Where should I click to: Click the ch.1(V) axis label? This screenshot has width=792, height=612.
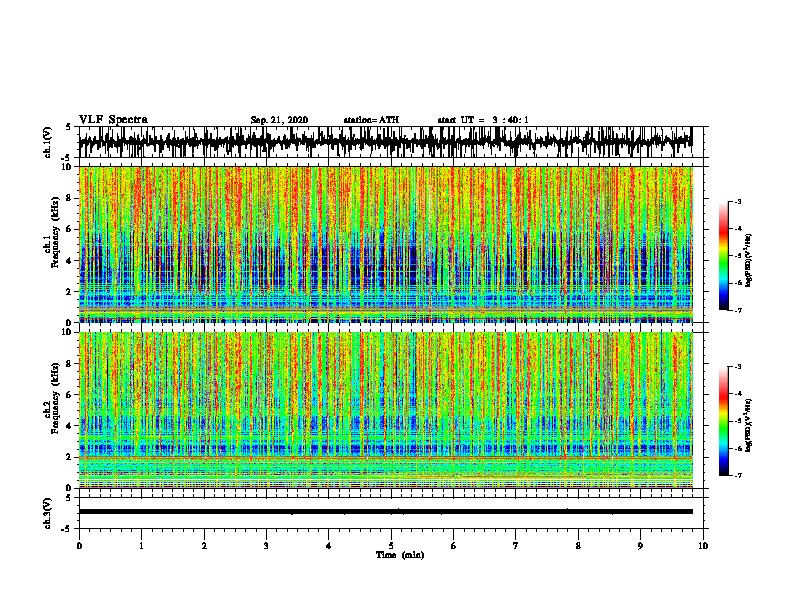(48, 142)
